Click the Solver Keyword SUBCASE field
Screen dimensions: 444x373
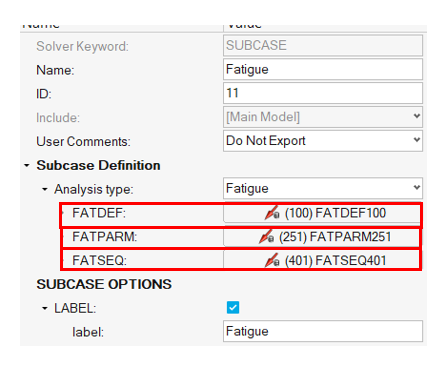point(323,45)
